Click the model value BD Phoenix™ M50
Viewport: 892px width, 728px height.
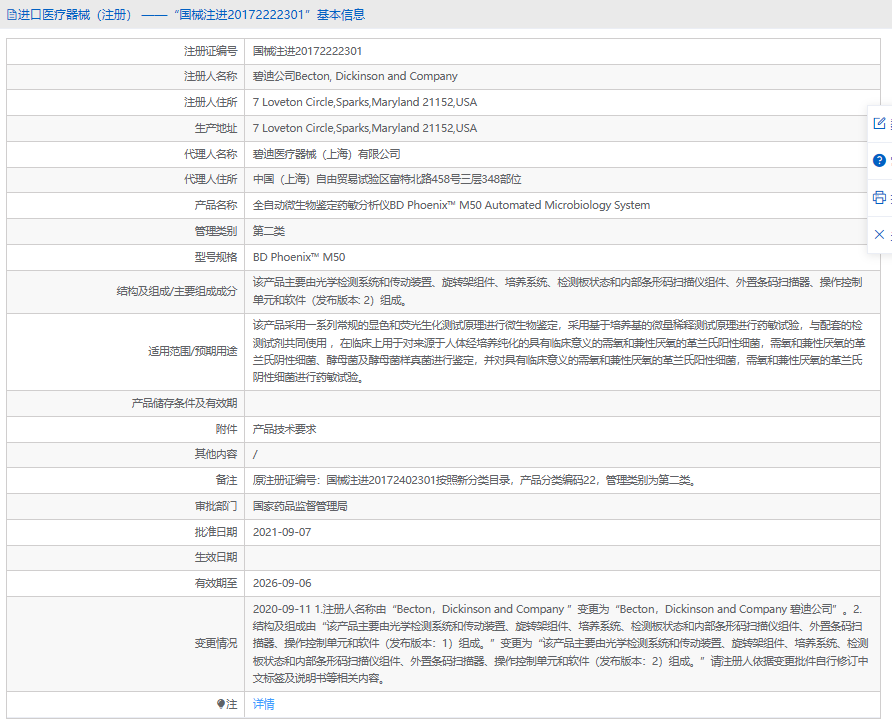pyautogui.click(x=299, y=257)
